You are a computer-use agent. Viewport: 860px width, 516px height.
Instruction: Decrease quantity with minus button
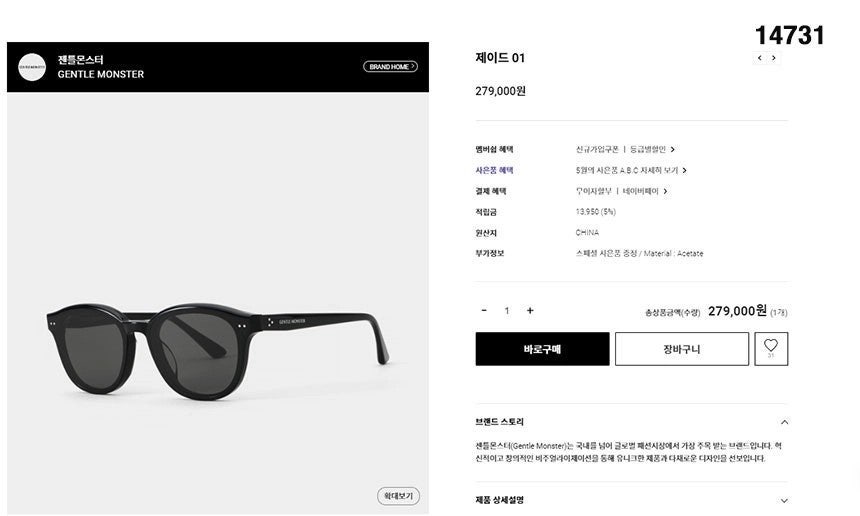(x=484, y=310)
